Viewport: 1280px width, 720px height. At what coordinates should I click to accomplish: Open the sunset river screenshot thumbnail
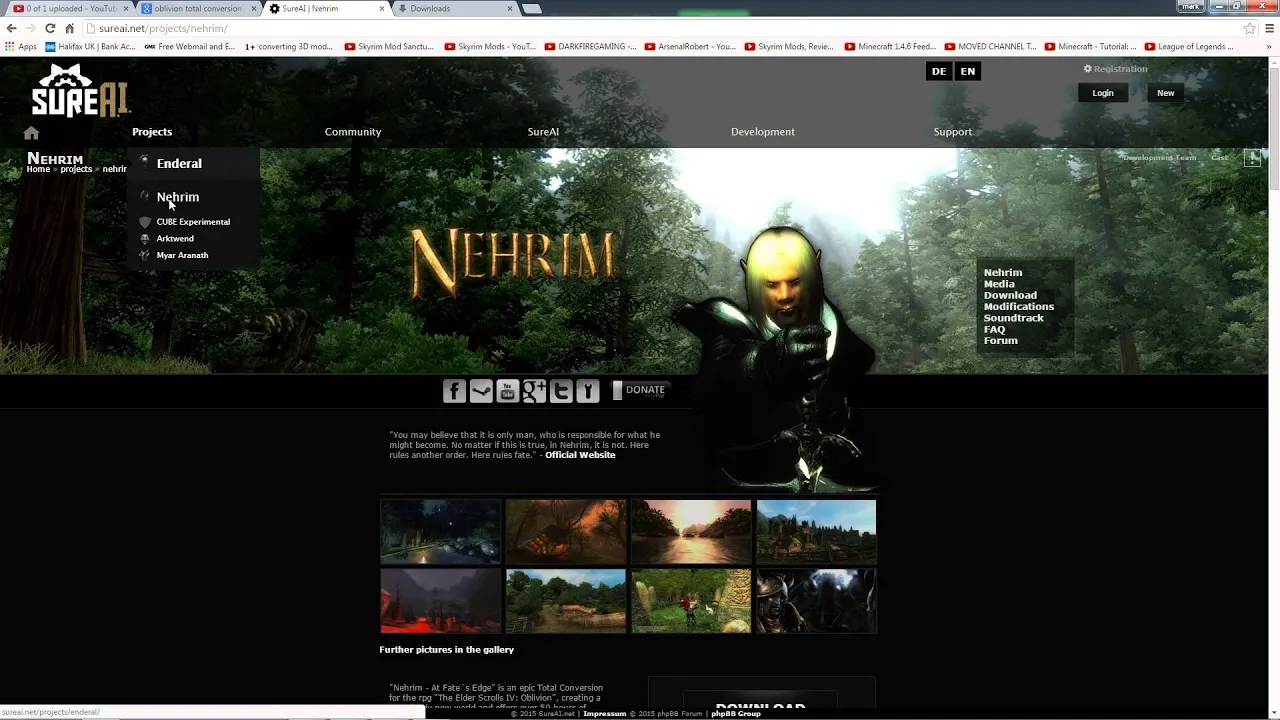(691, 532)
